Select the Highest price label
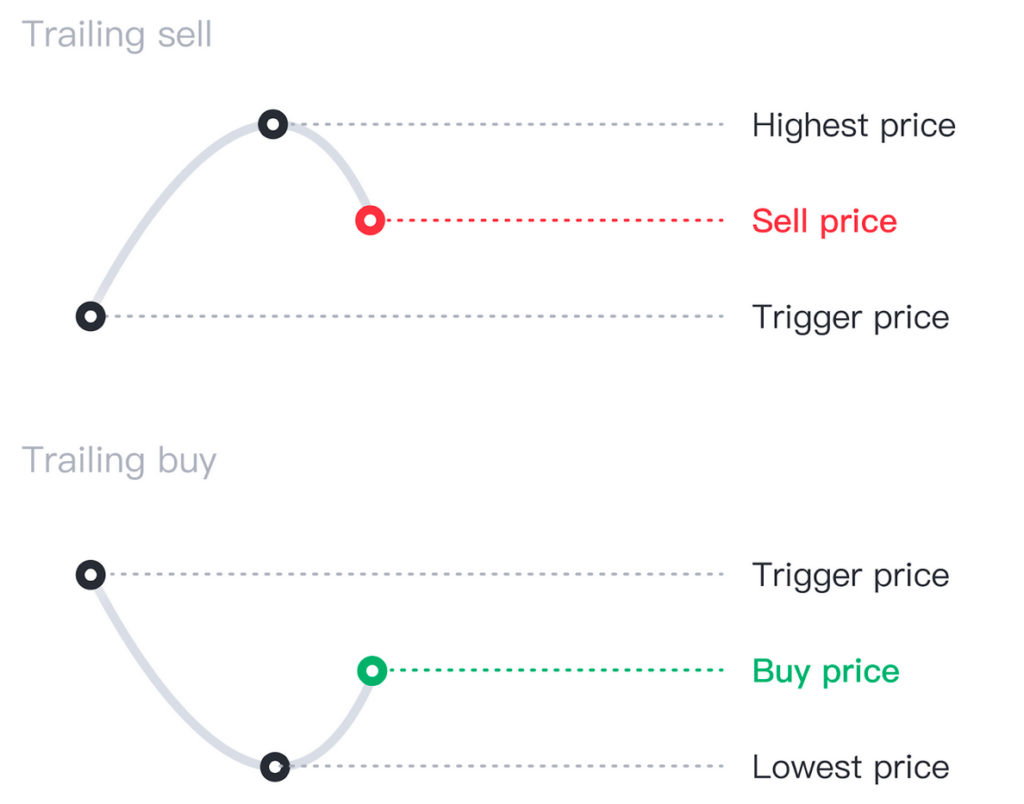 coord(854,125)
